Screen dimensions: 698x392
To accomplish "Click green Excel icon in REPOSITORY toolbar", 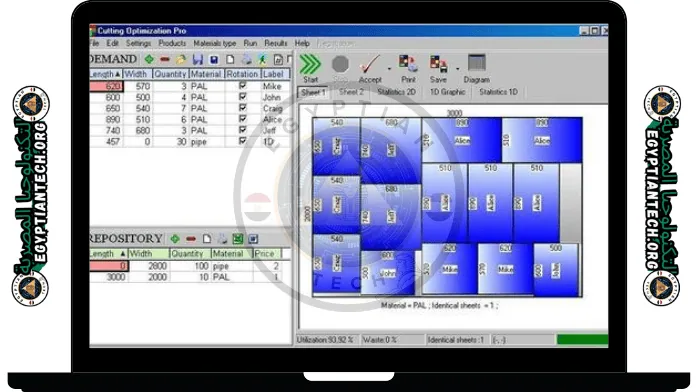I will click(x=238, y=239).
